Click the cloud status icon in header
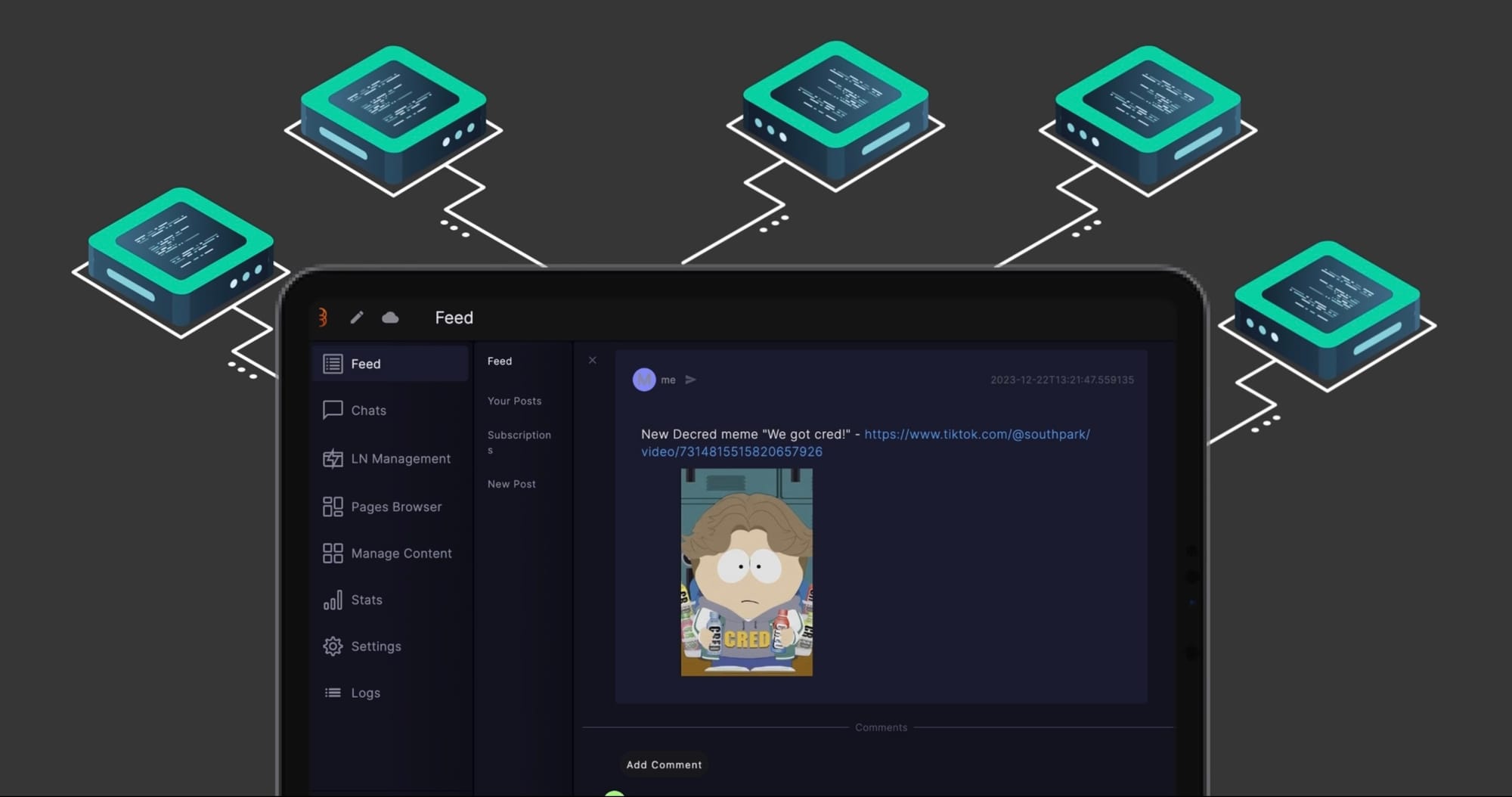The width and height of the screenshot is (1512, 797). (x=390, y=318)
